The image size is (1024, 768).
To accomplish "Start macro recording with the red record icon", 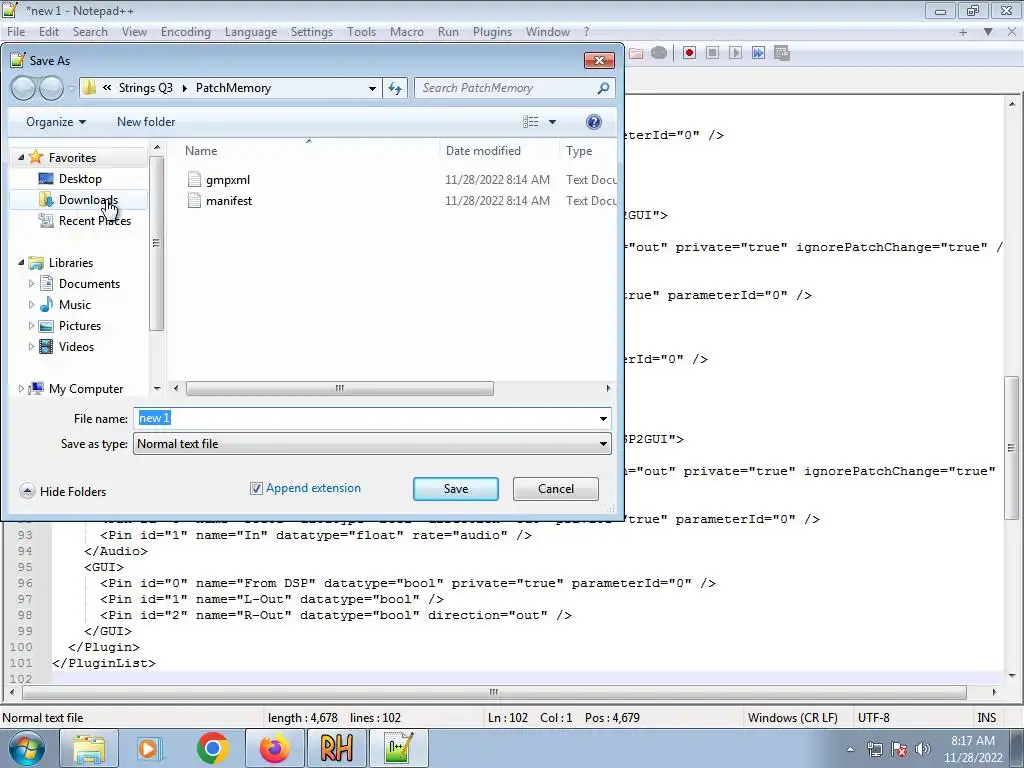I will point(689,53).
